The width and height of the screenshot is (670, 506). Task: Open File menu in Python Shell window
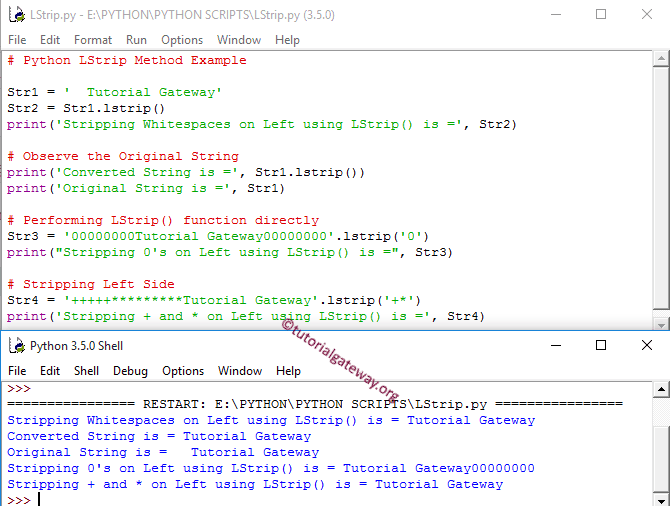pos(17,371)
